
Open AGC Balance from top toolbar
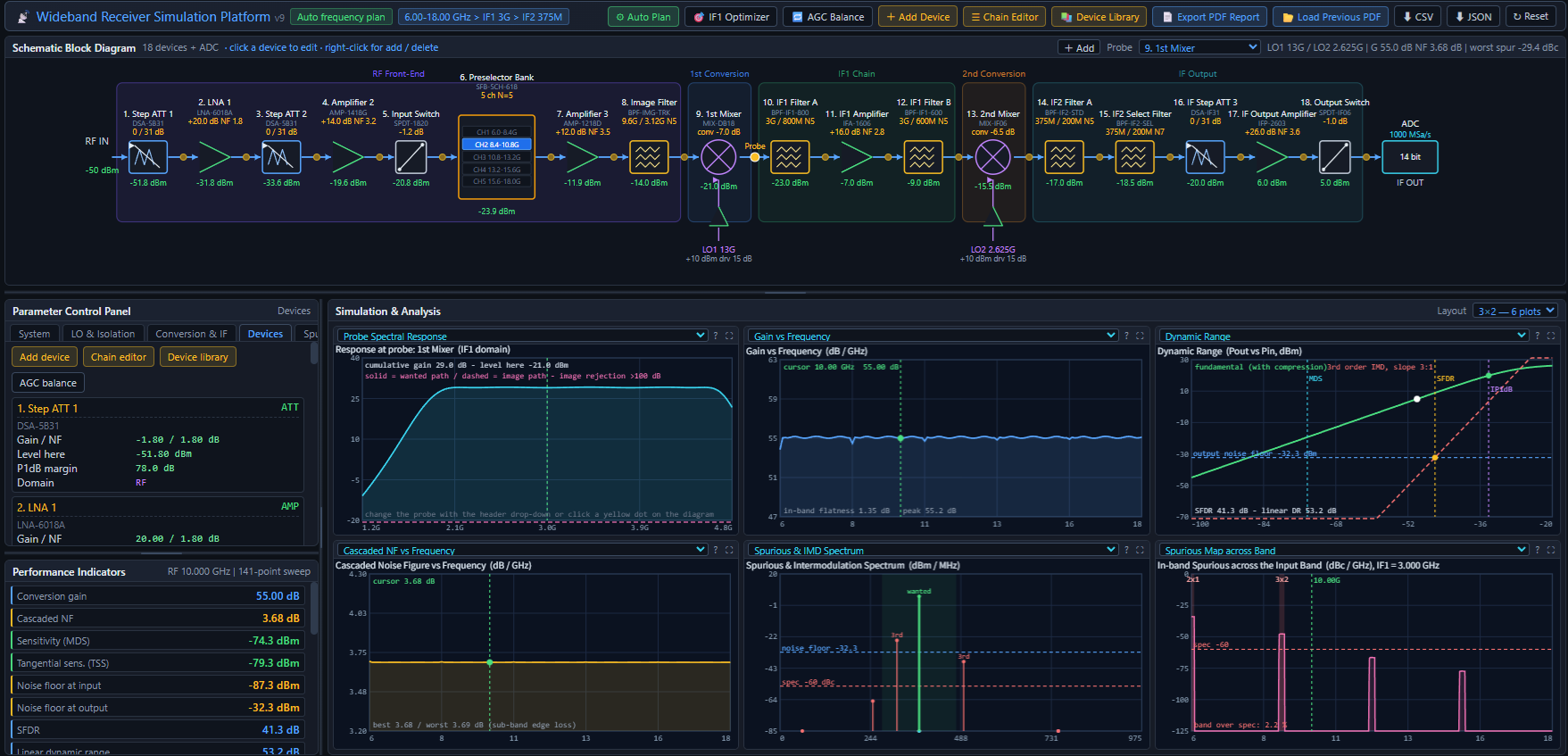point(827,17)
